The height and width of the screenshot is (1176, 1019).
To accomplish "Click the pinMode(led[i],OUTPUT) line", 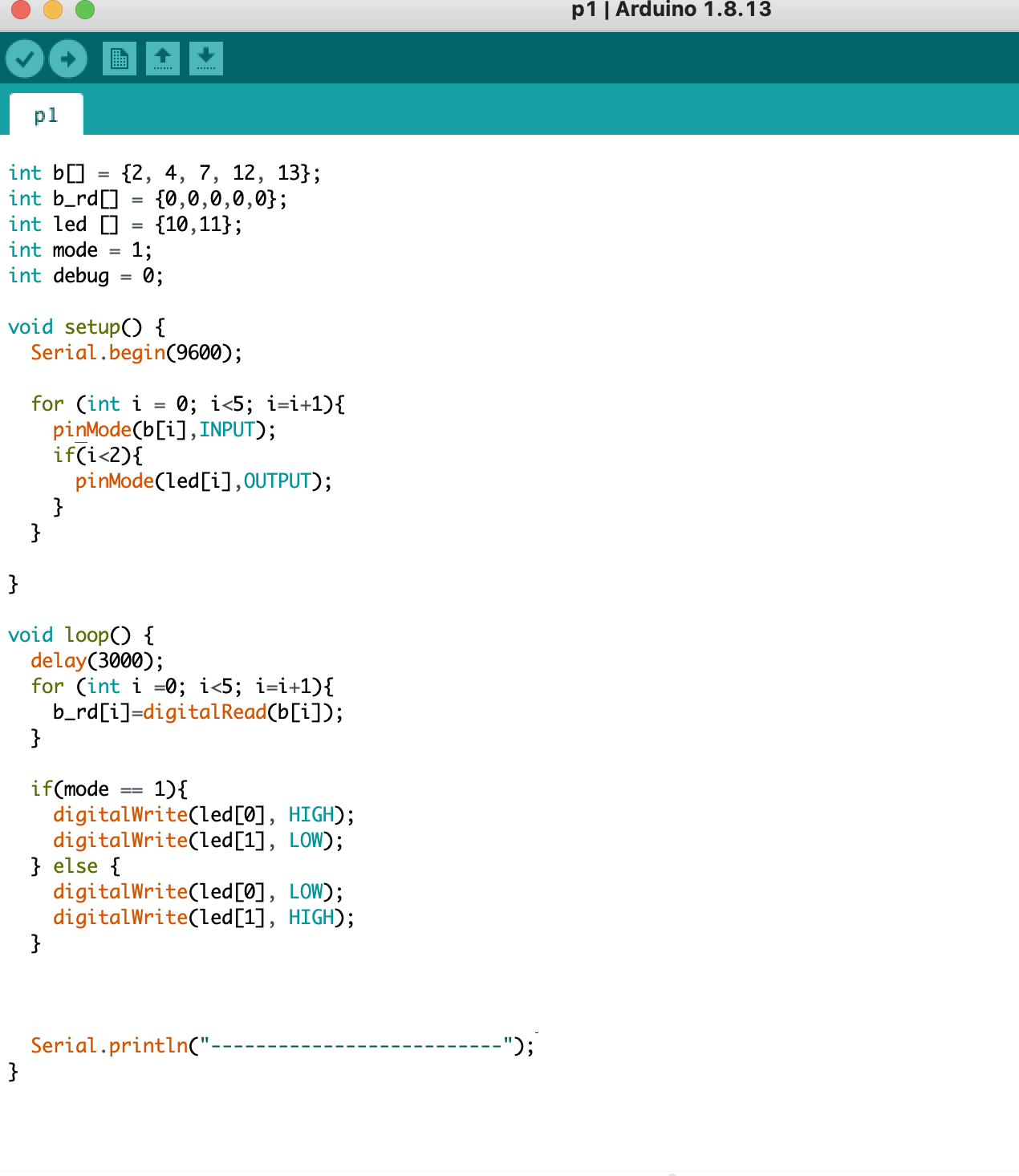I will 205,481.
